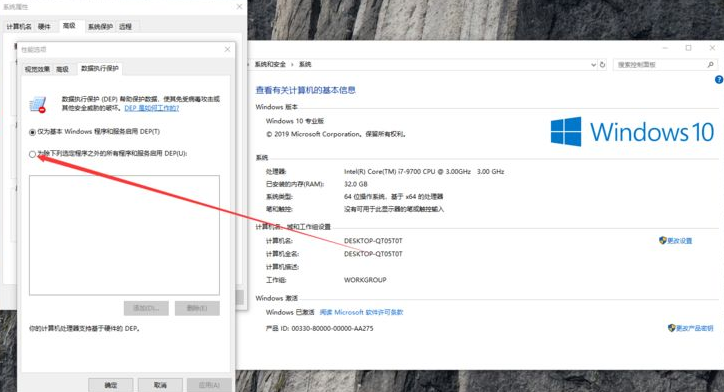Open the address bar history dropdown

(593, 65)
